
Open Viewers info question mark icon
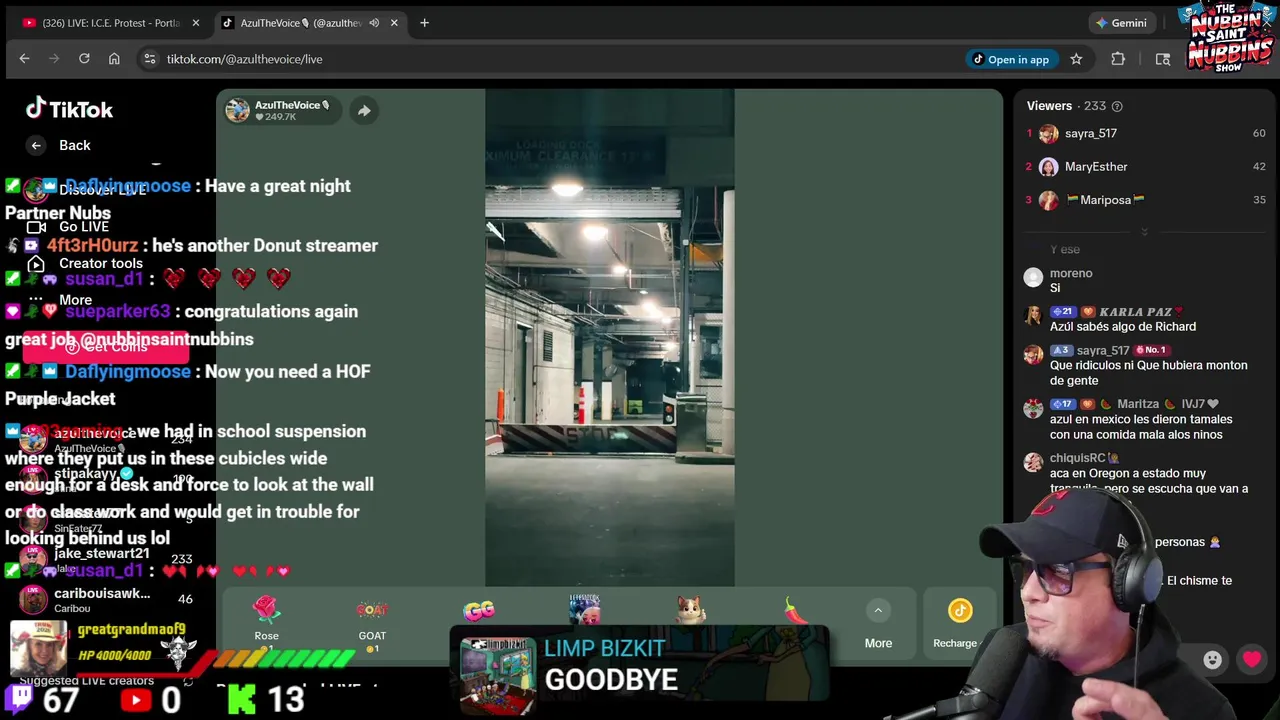coord(1117,106)
